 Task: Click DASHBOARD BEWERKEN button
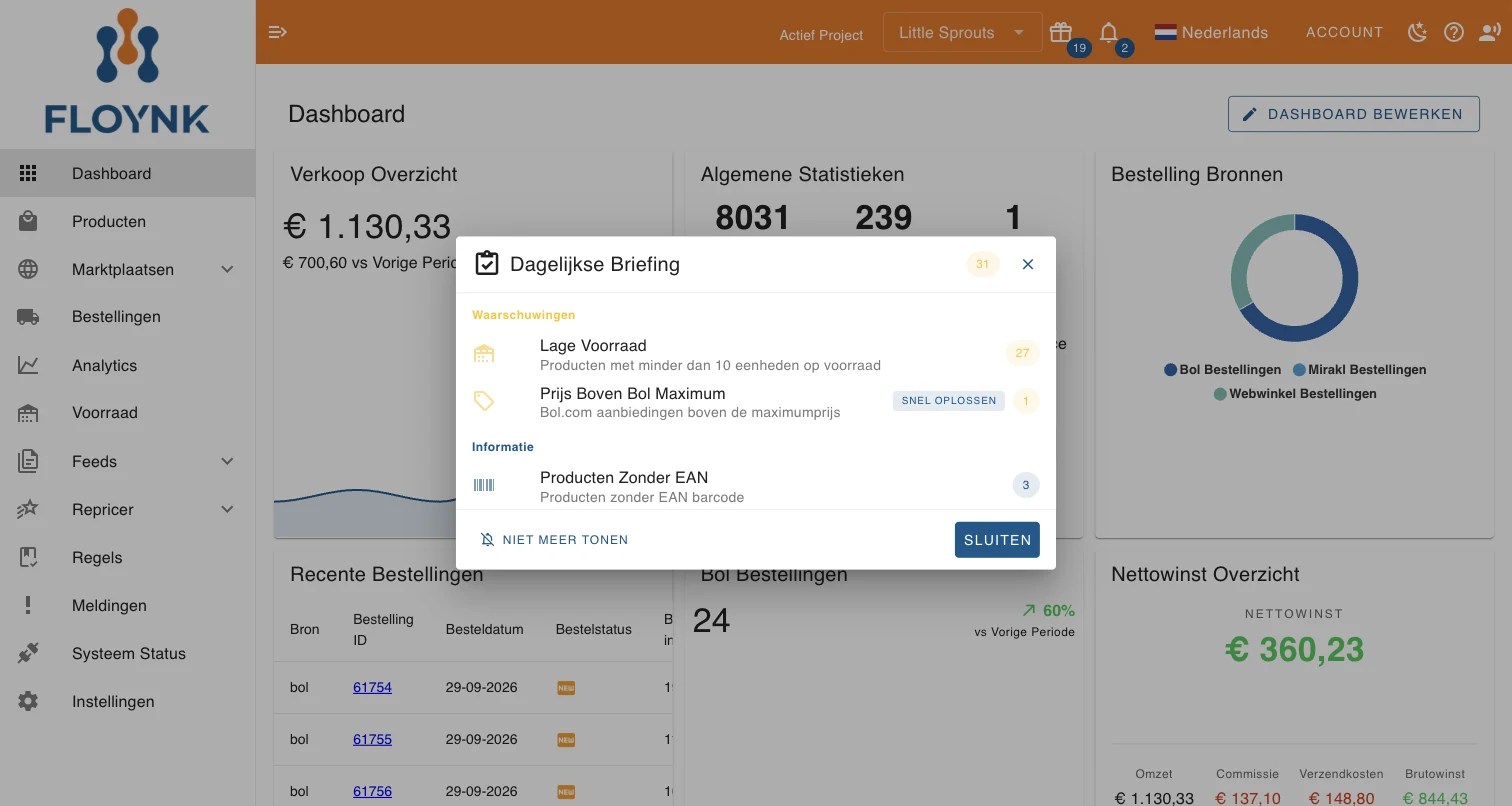point(1354,114)
